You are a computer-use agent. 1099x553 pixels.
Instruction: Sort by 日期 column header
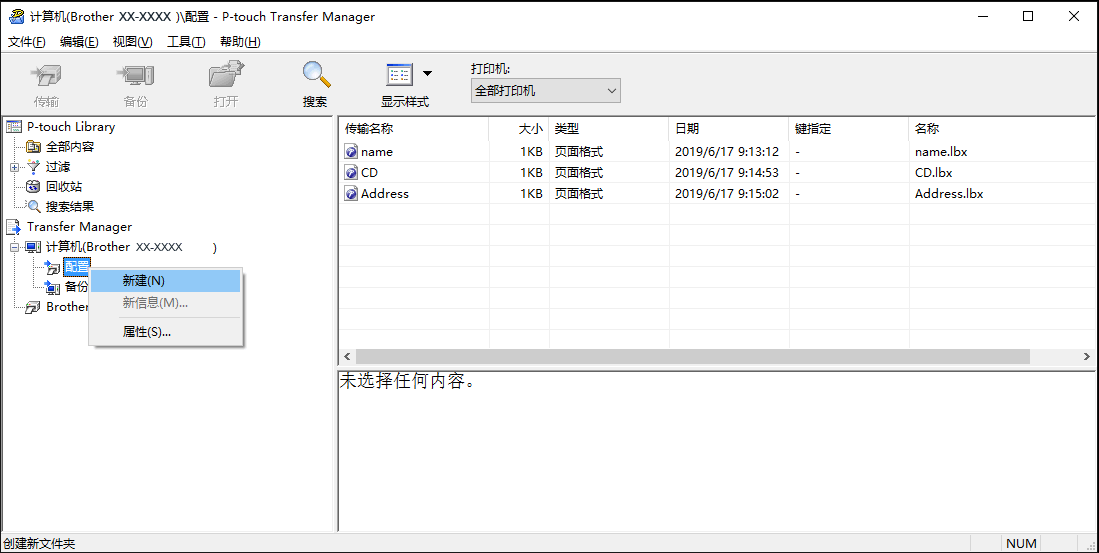[729, 129]
